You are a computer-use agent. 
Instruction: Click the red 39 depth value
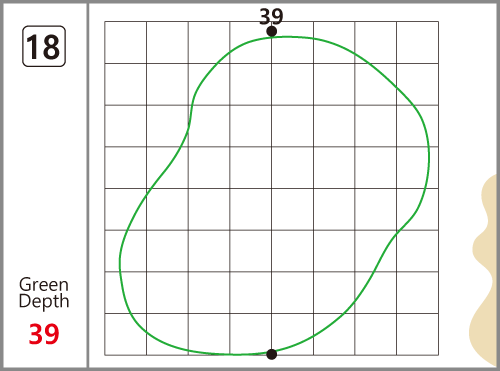(x=44, y=334)
